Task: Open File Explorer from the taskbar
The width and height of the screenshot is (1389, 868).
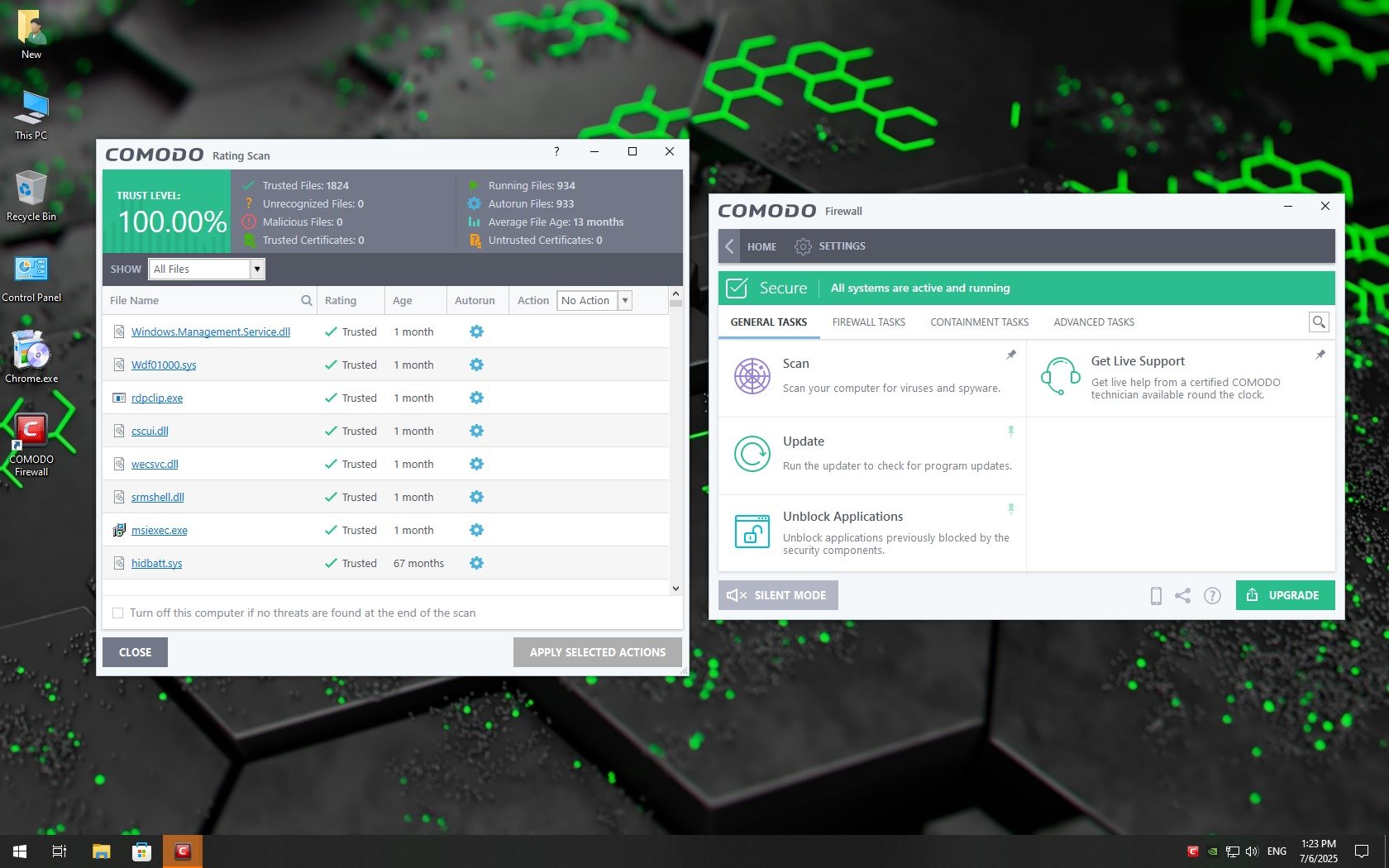Action: (x=101, y=851)
